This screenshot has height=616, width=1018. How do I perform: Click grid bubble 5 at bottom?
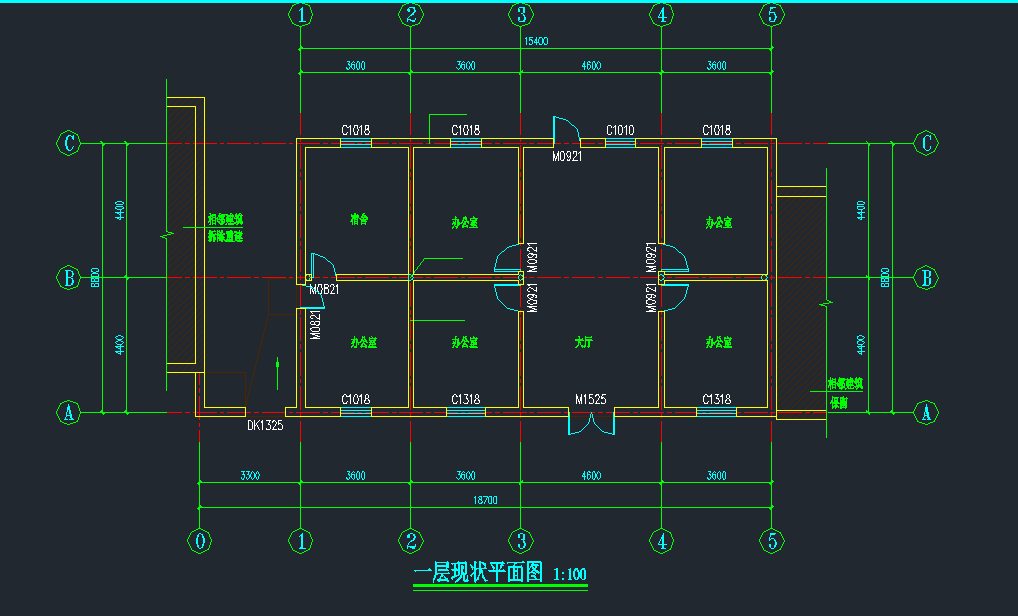click(771, 541)
